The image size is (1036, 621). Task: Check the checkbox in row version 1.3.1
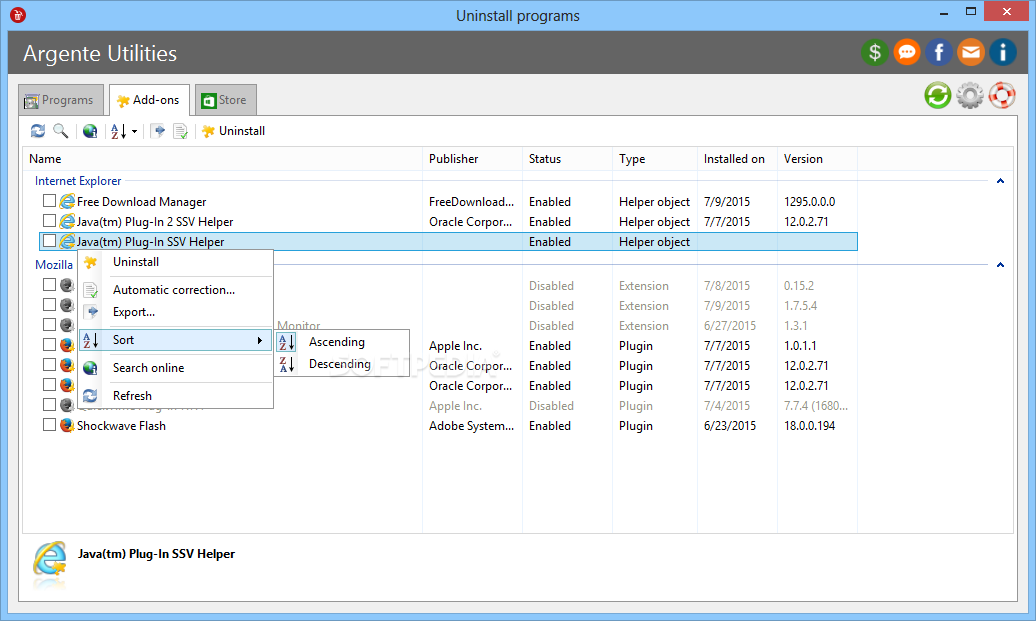point(49,324)
